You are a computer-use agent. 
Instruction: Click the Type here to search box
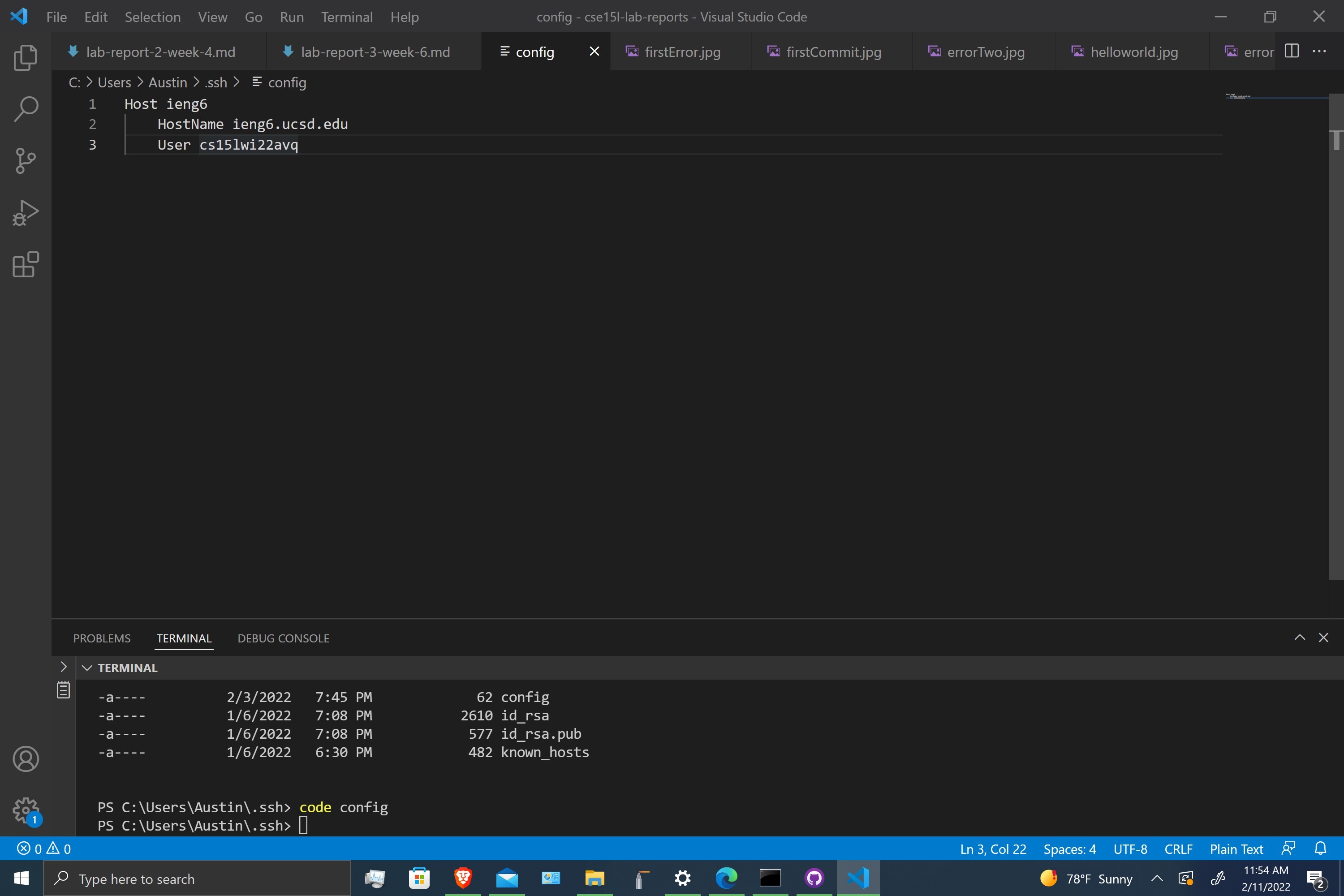point(197,878)
